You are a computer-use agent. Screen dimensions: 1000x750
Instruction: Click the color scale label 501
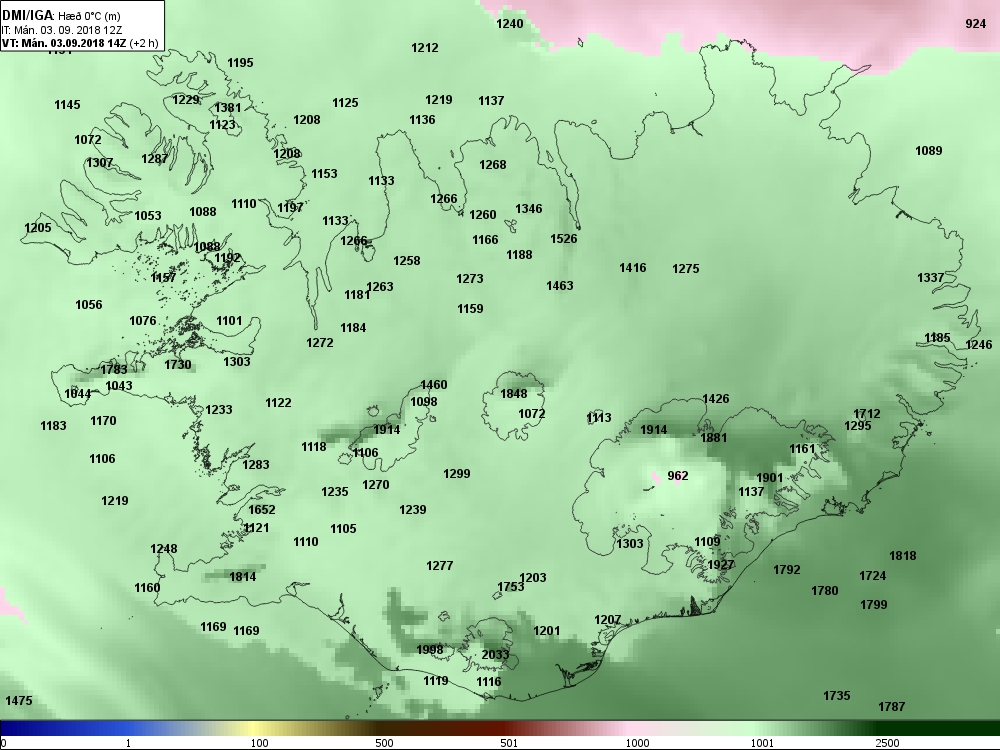point(509,743)
